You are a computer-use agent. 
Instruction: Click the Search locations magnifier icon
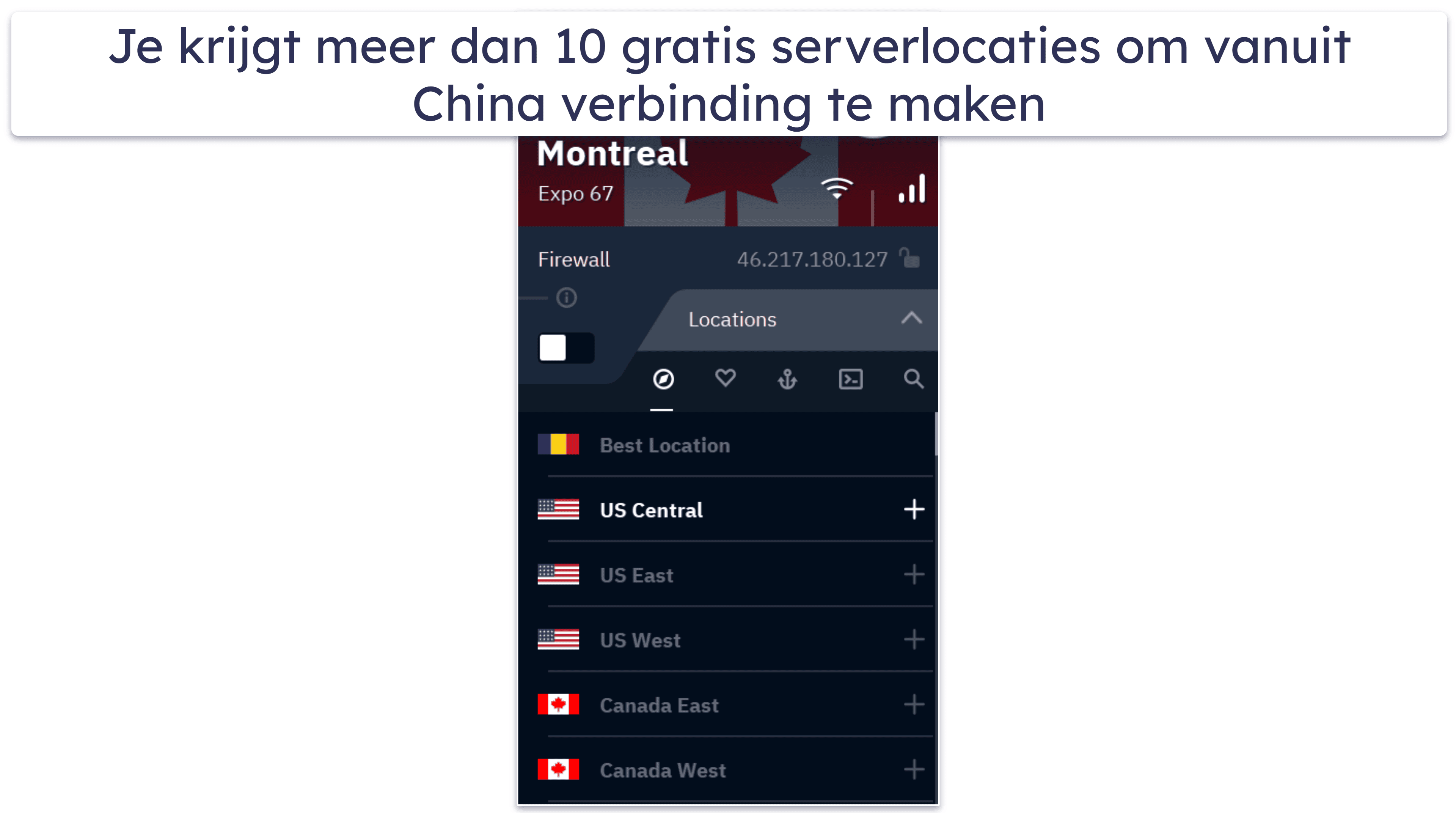tap(912, 379)
